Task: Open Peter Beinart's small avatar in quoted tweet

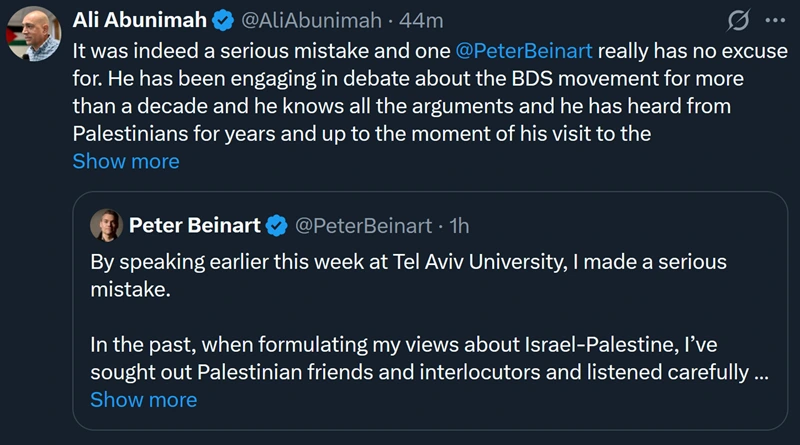Action: 106,226
